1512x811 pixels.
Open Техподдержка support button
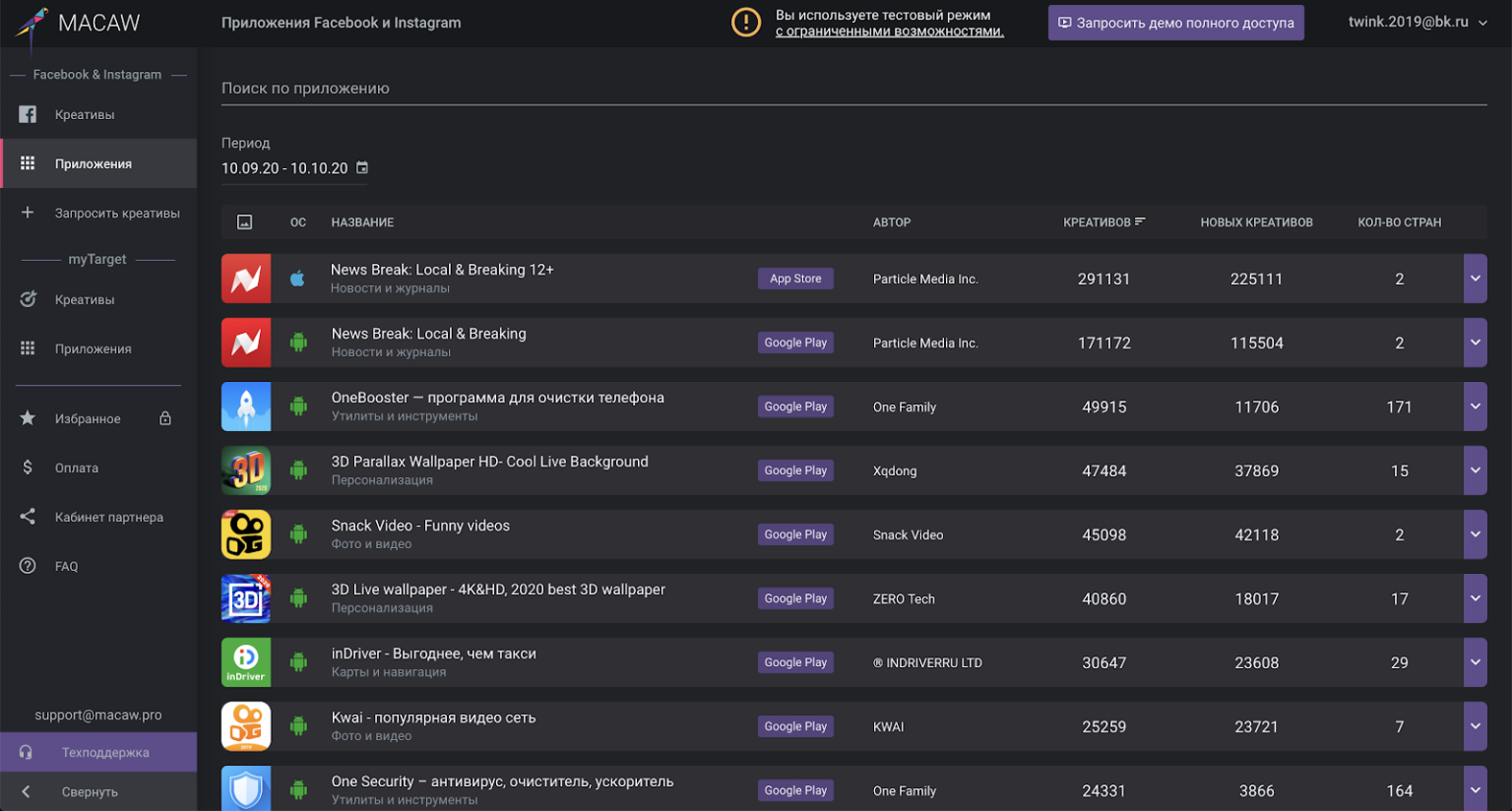(98, 752)
